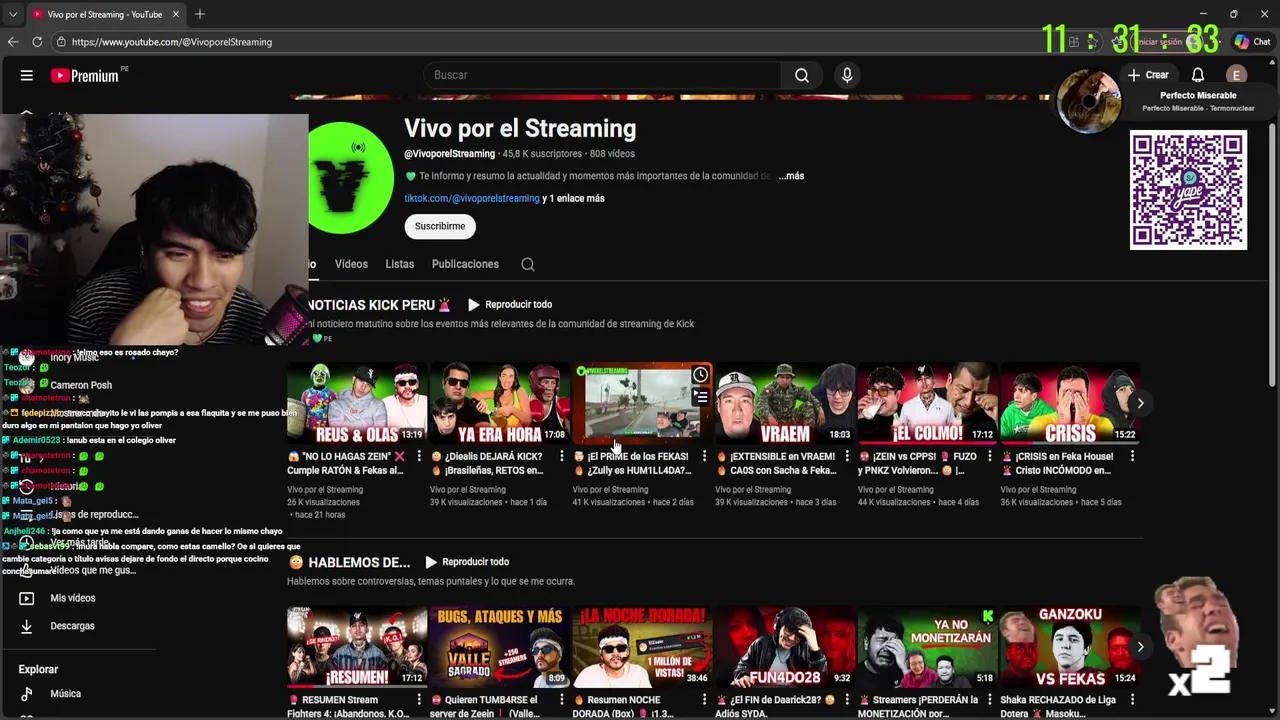
Task: Open the Publicaciones channel tab
Action: pyautogui.click(x=465, y=264)
